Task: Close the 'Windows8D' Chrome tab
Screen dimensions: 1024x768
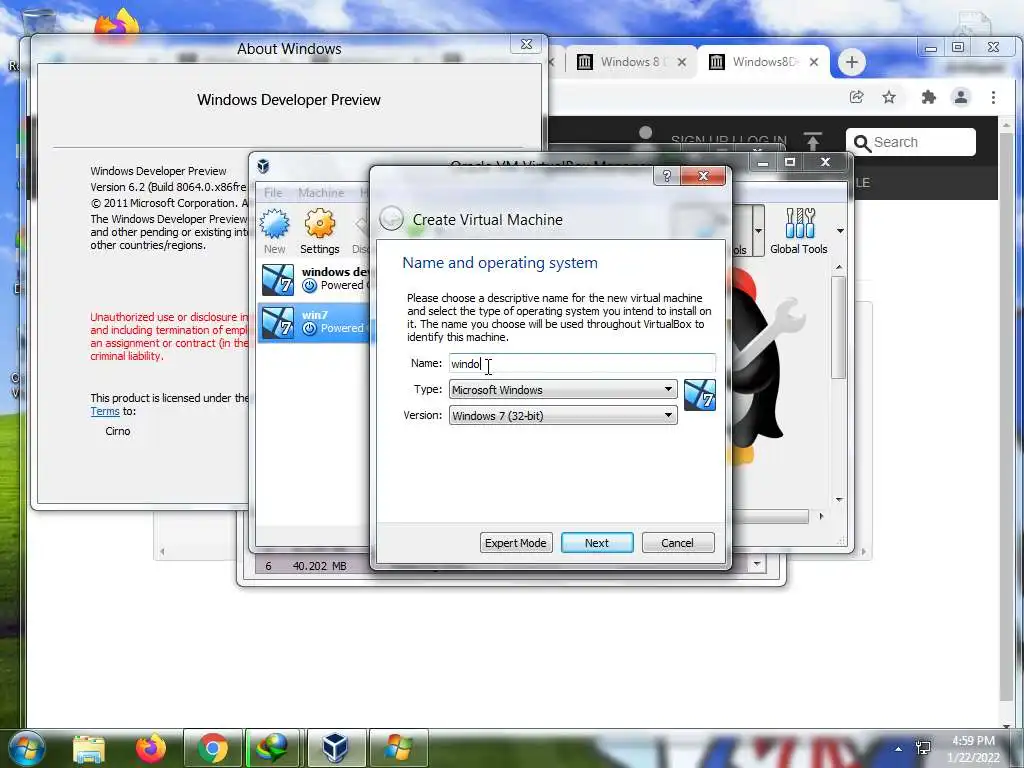Action: click(x=814, y=62)
